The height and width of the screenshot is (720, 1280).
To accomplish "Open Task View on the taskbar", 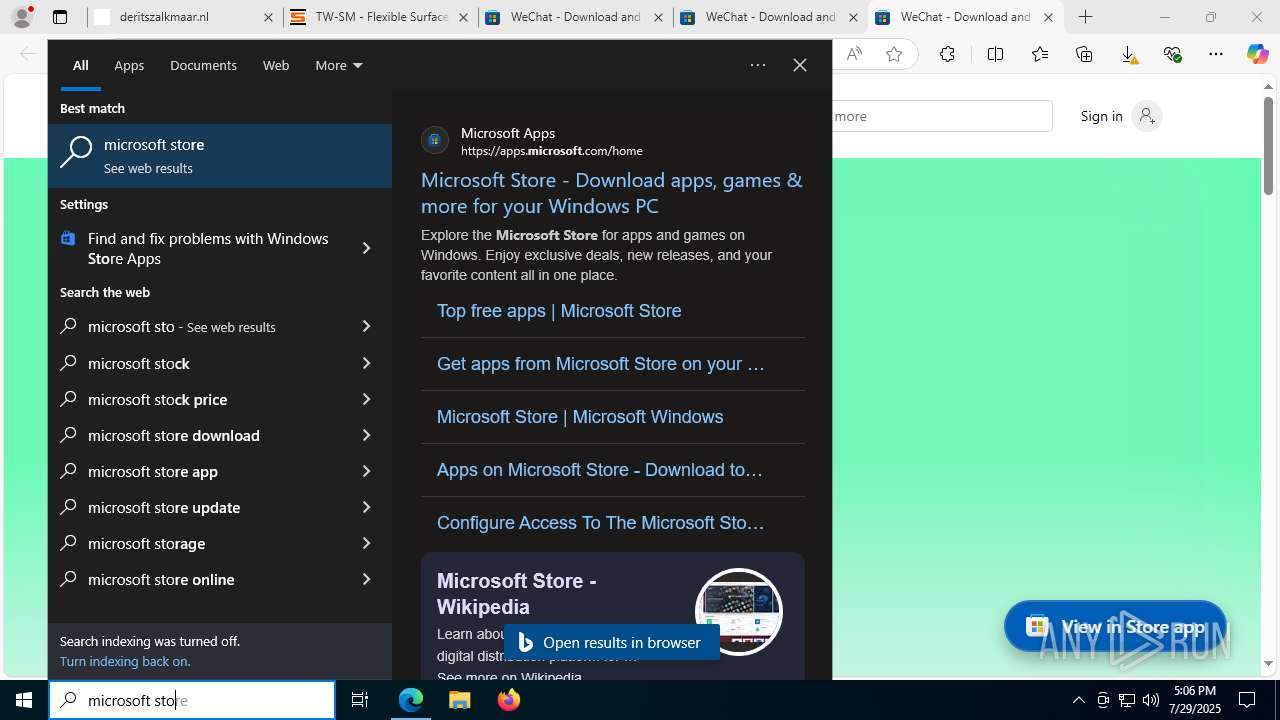I will (x=360, y=700).
